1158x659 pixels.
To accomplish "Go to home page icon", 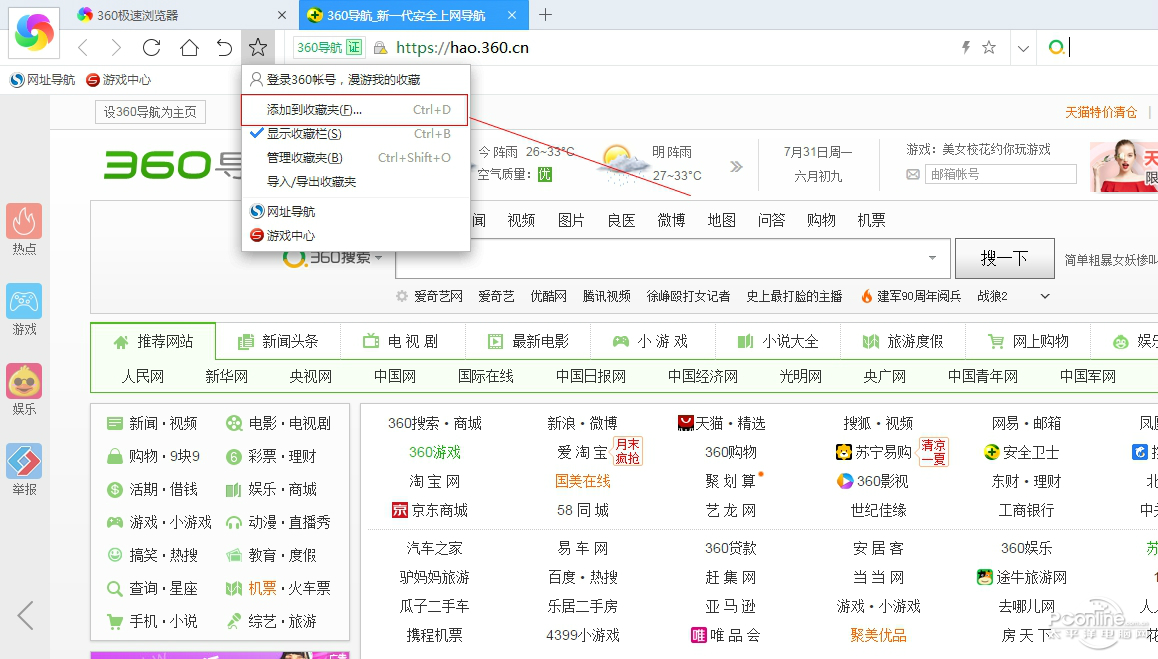I will (x=189, y=48).
